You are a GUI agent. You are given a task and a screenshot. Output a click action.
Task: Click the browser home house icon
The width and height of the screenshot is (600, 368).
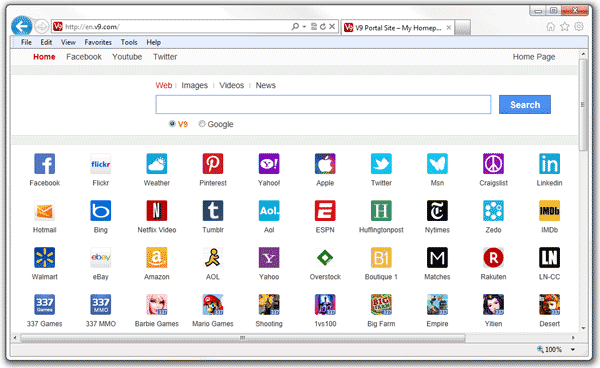click(550, 26)
